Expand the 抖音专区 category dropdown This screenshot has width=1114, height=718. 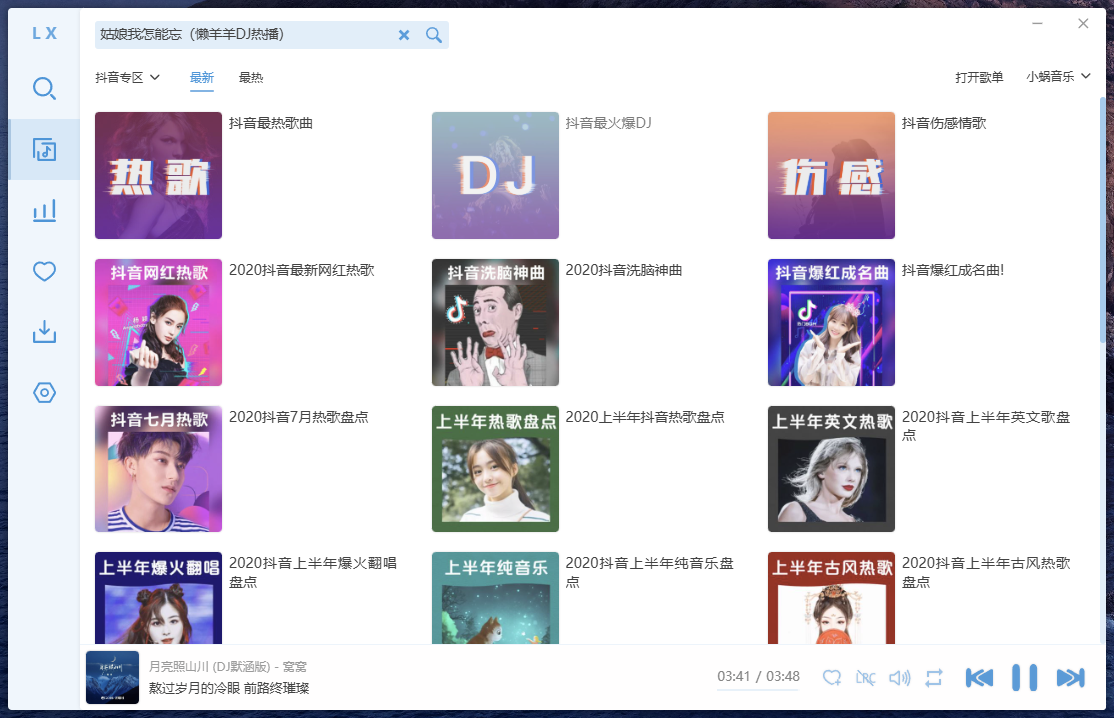[x=127, y=77]
